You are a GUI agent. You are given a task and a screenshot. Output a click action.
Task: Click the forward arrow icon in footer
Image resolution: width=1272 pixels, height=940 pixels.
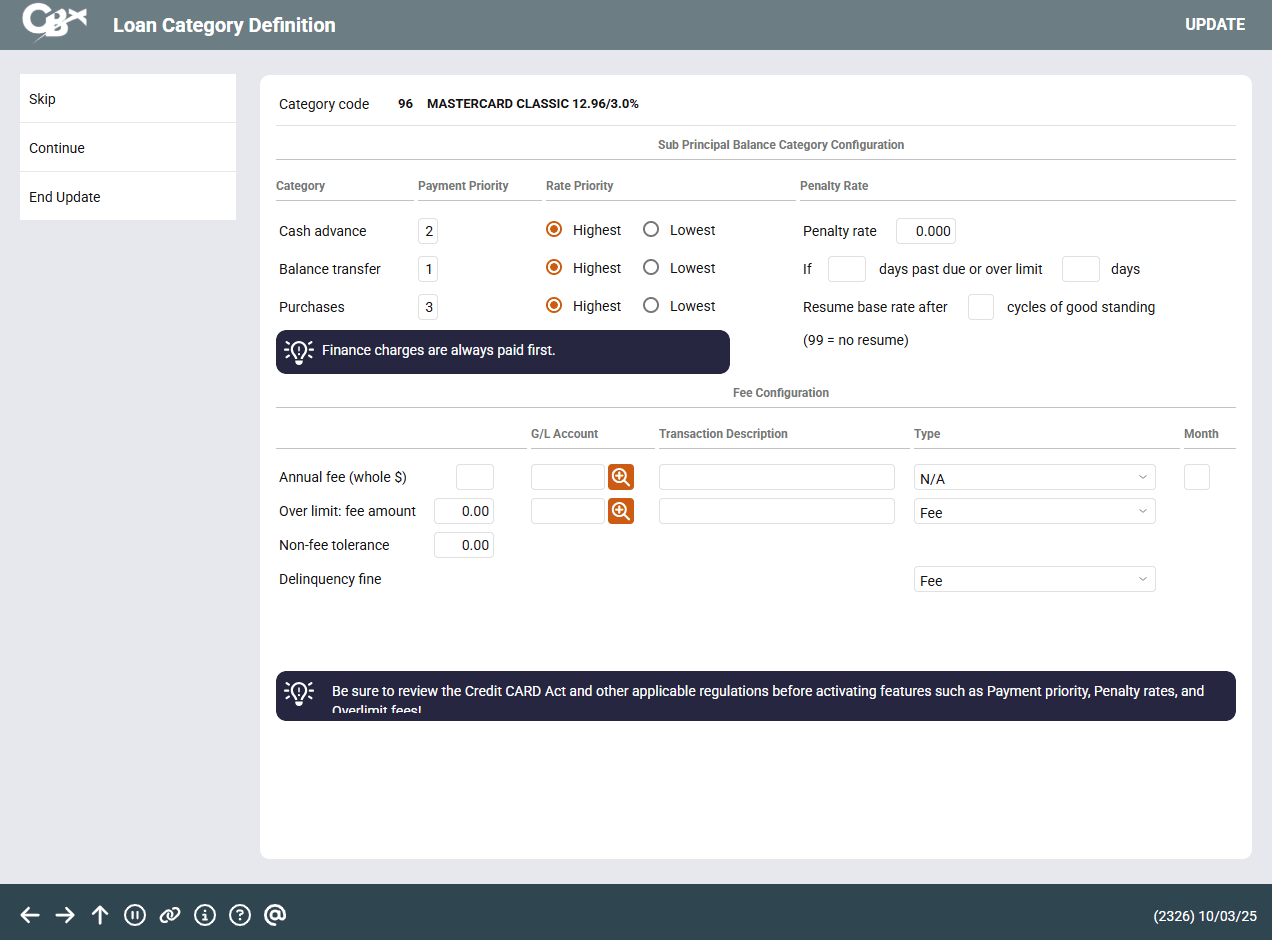(65, 915)
